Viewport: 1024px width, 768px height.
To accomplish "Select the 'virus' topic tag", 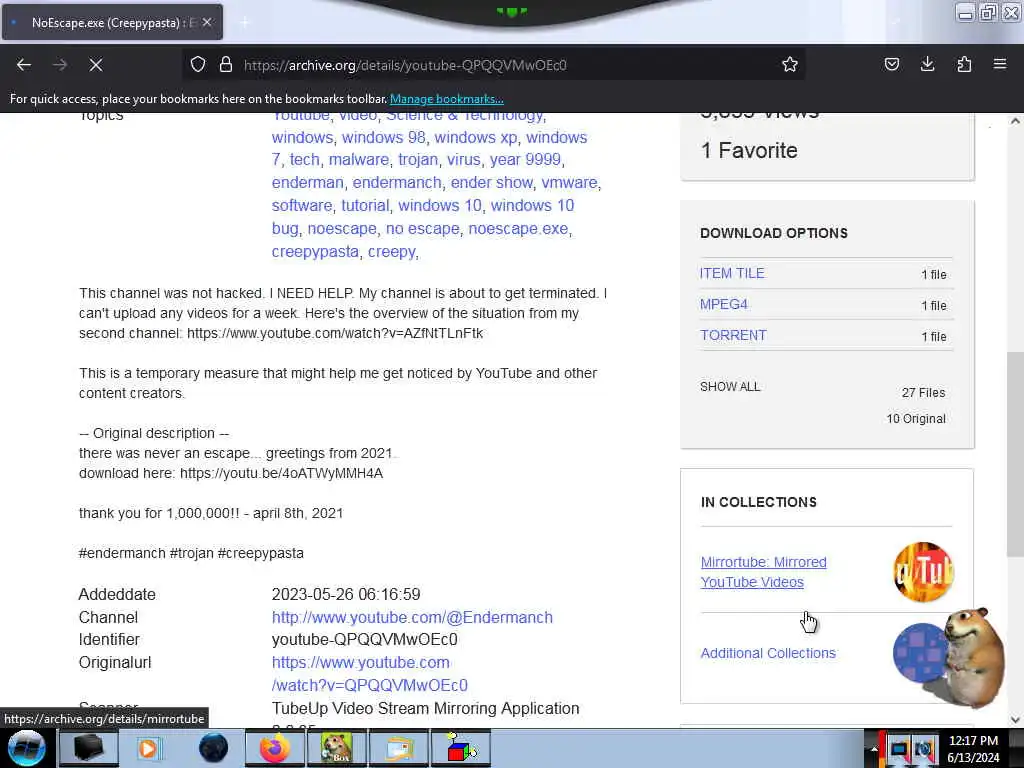I will click(x=464, y=160).
